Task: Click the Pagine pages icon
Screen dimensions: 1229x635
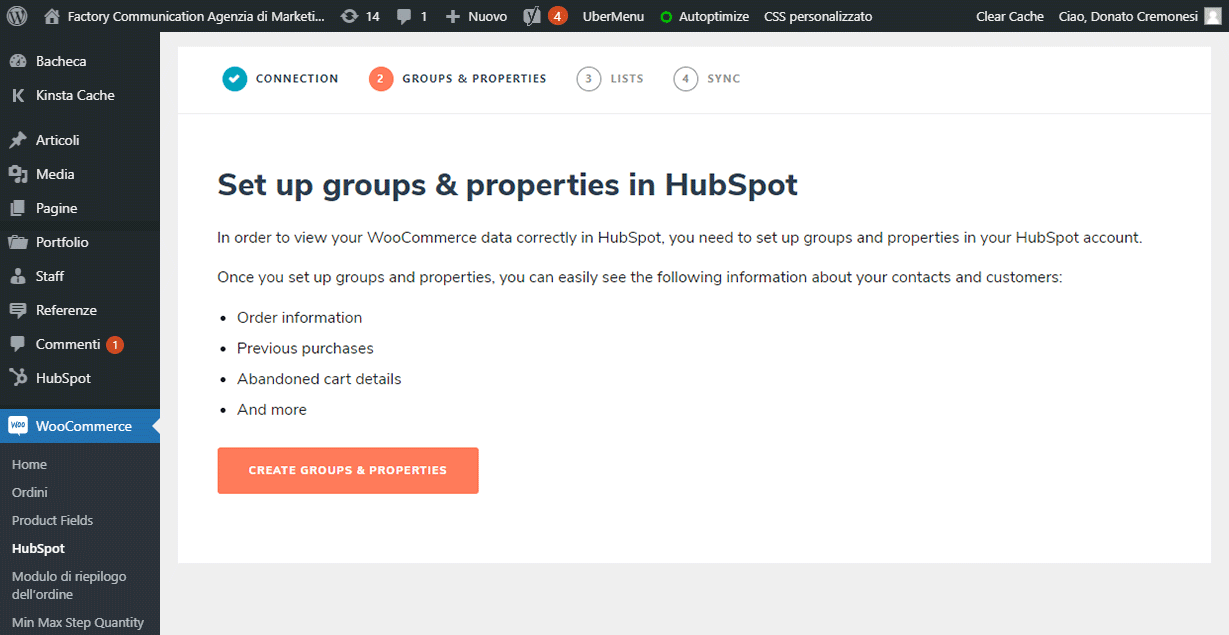Action: click(18, 208)
